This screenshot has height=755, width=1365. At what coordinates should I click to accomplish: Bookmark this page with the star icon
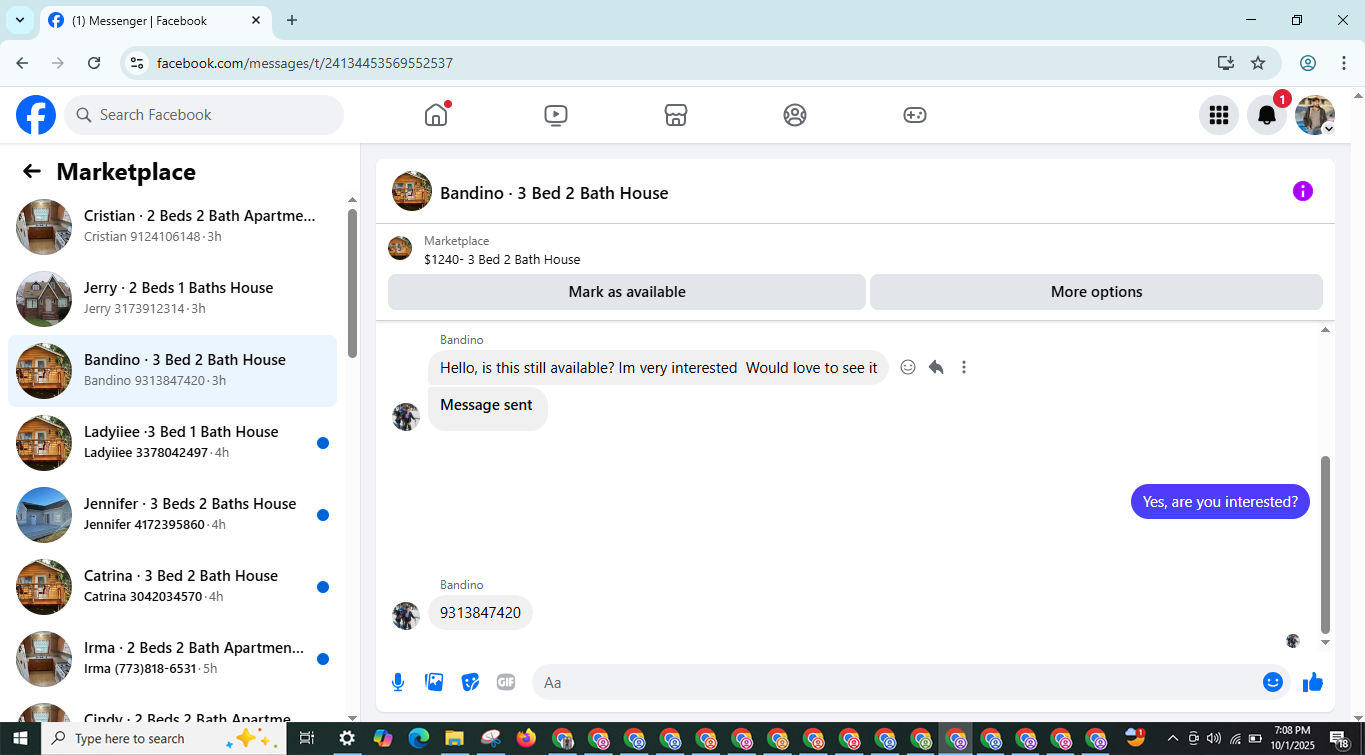1258,63
